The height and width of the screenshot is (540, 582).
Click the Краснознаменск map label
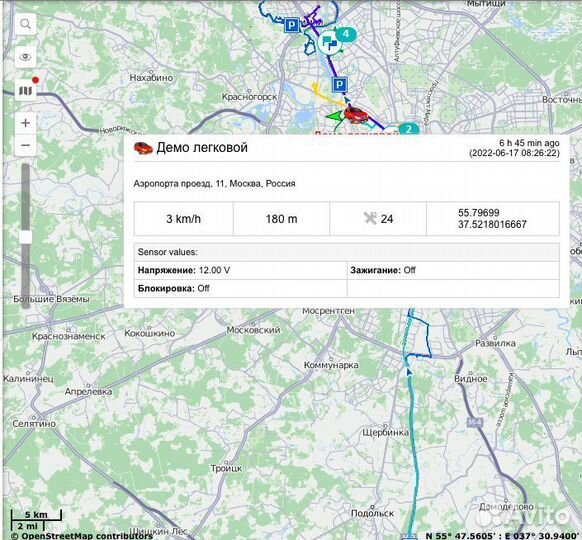[x=69, y=336]
